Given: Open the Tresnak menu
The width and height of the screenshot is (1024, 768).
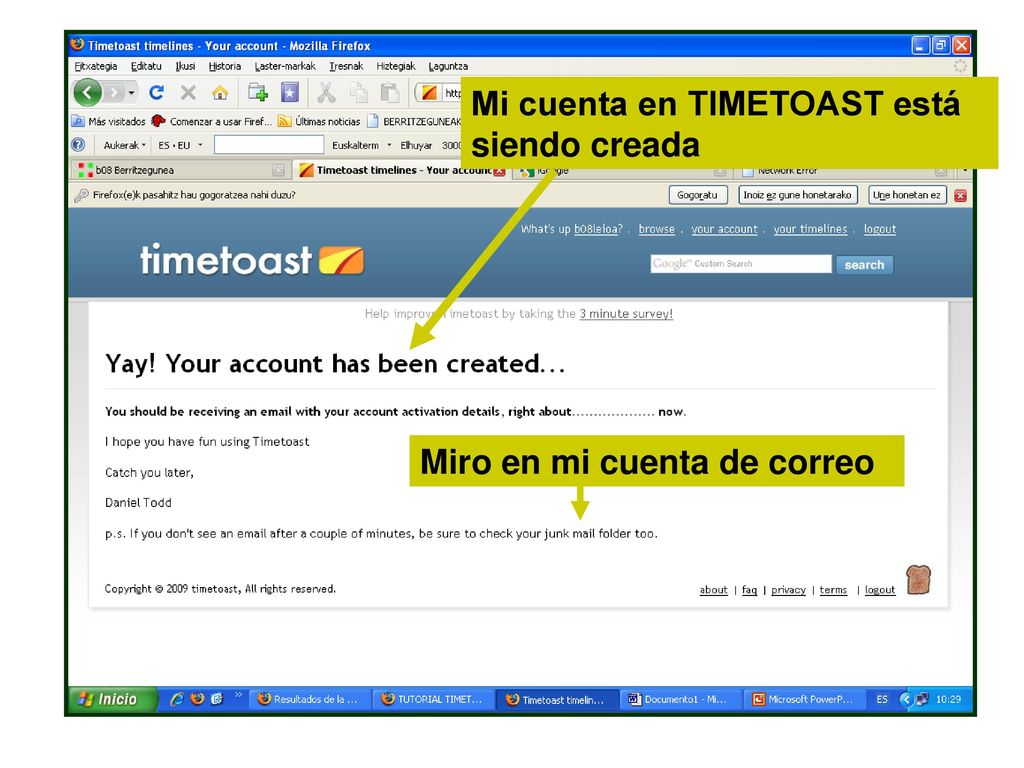Looking at the screenshot, I should 346,66.
